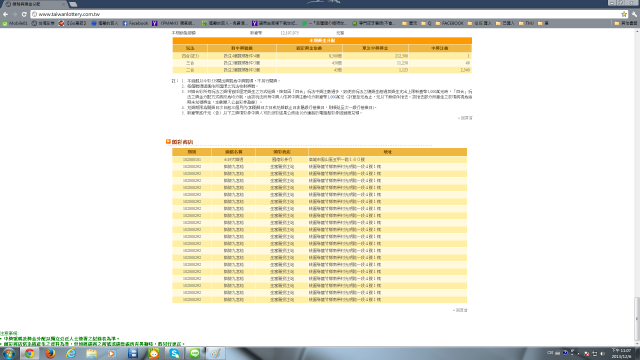This screenshot has height=360, width=640.
Task: Launch Internet Explorer from the taskbar
Action: 71,353
